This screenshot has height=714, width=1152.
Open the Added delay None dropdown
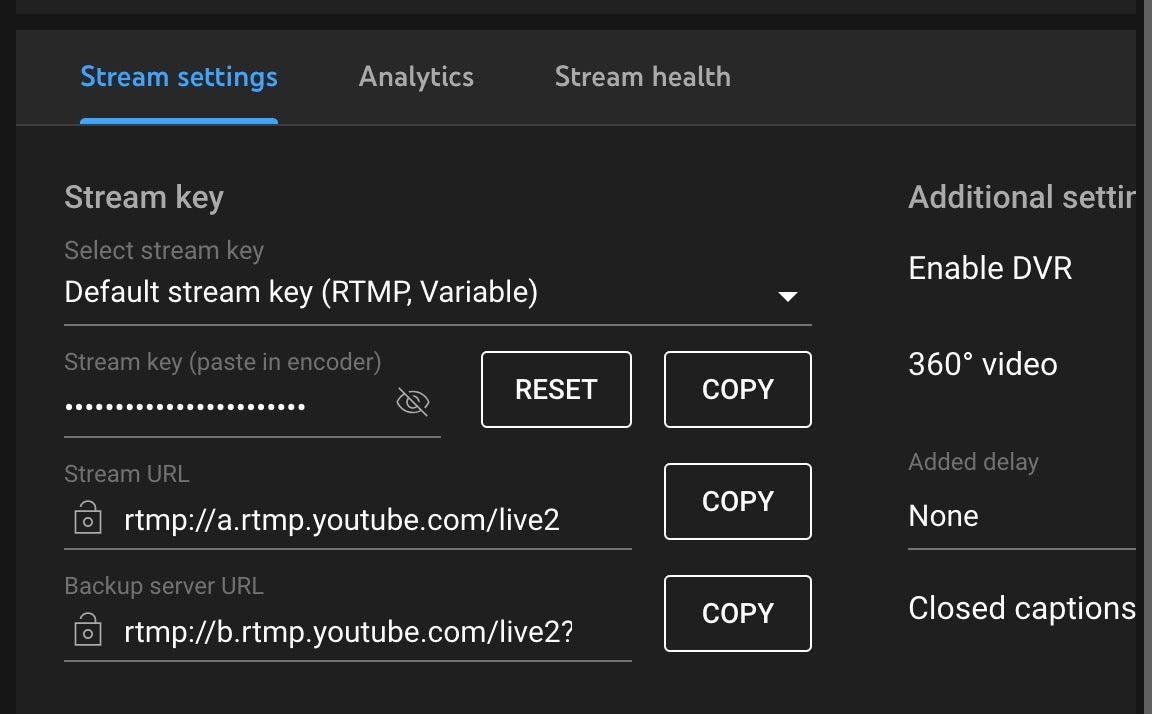1022,516
